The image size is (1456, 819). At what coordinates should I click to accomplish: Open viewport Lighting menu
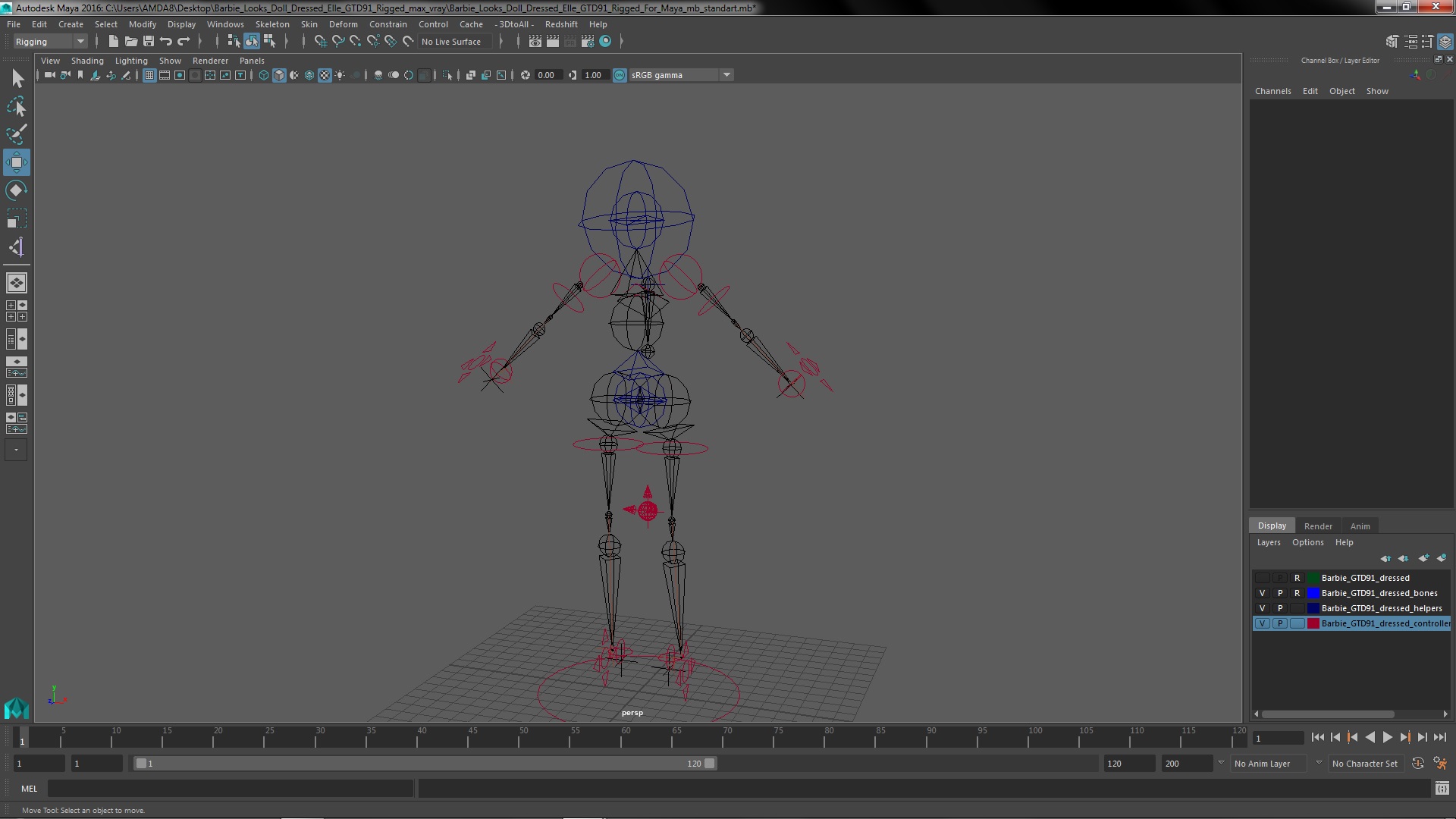pyautogui.click(x=131, y=61)
